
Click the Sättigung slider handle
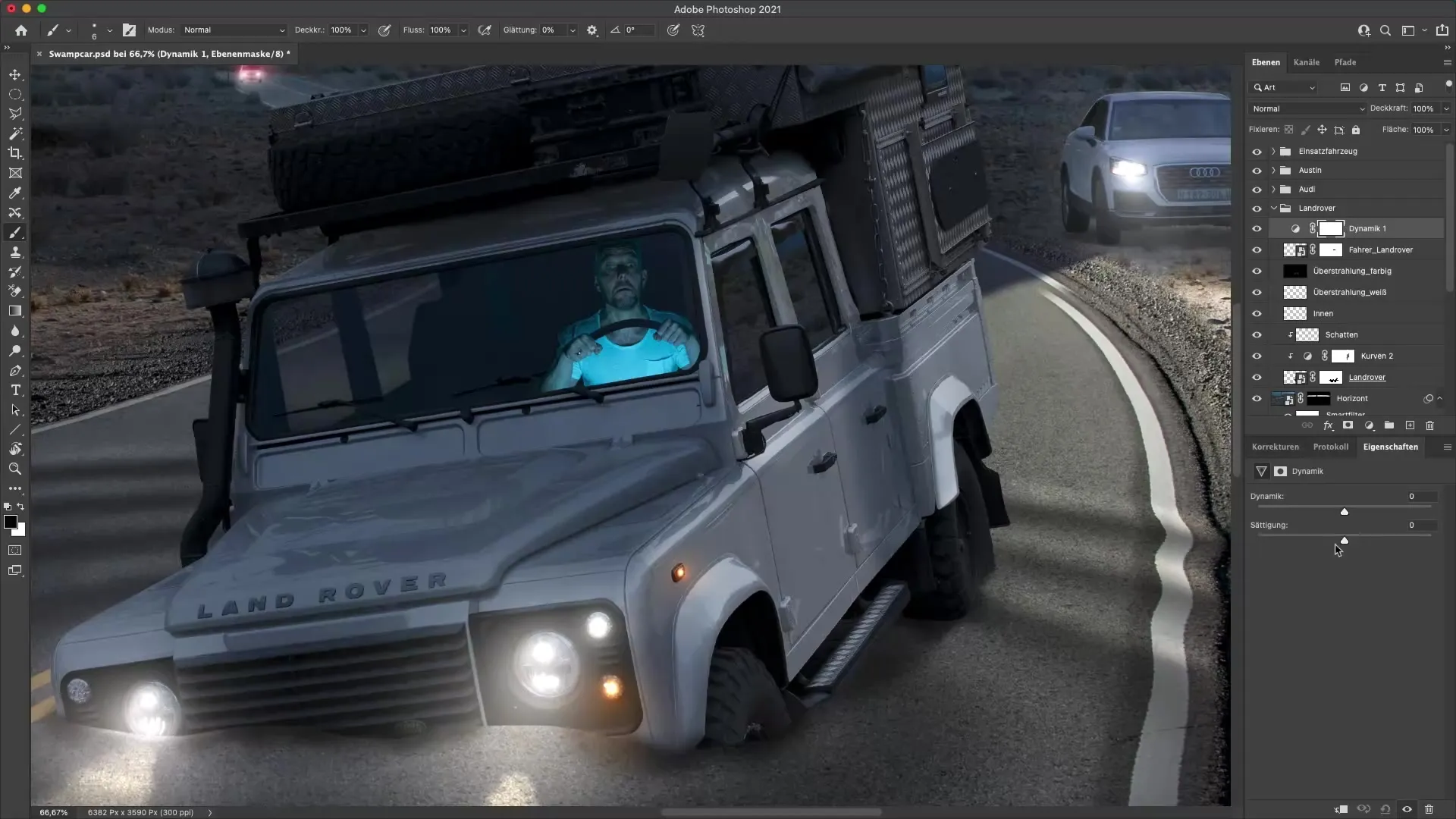pos(1345,540)
